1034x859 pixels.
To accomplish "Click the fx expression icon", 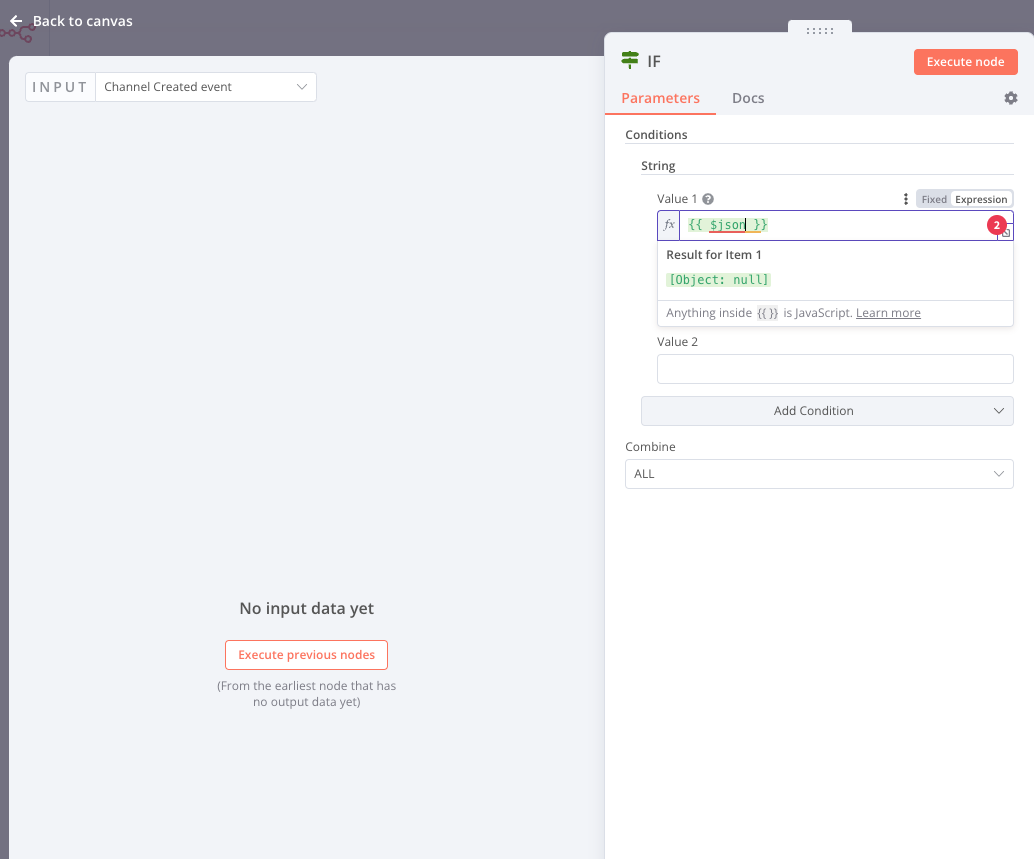I will [x=669, y=225].
